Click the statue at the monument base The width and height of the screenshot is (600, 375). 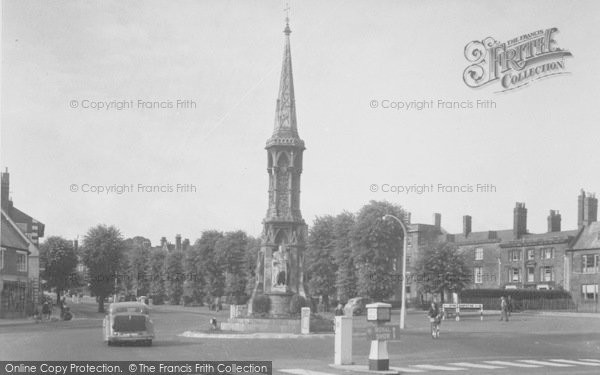[x=280, y=268]
